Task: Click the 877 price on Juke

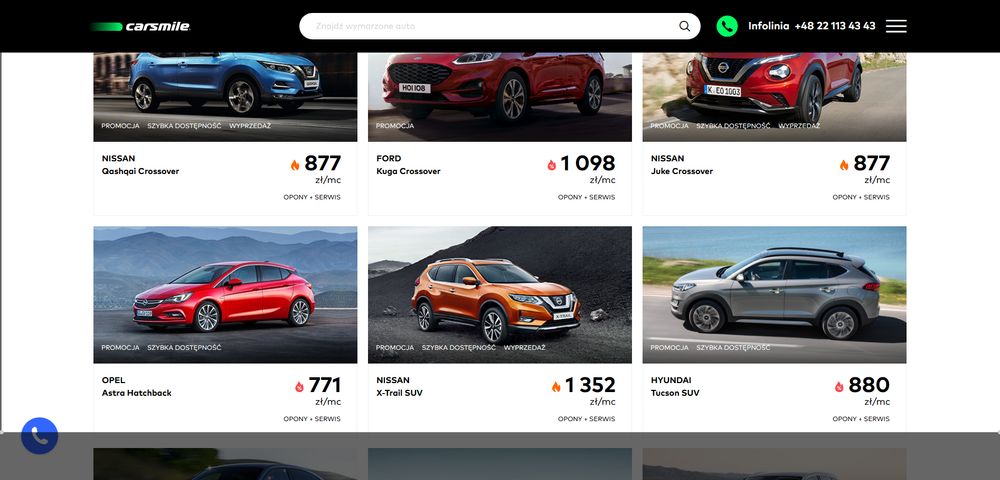Action: tap(872, 164)
